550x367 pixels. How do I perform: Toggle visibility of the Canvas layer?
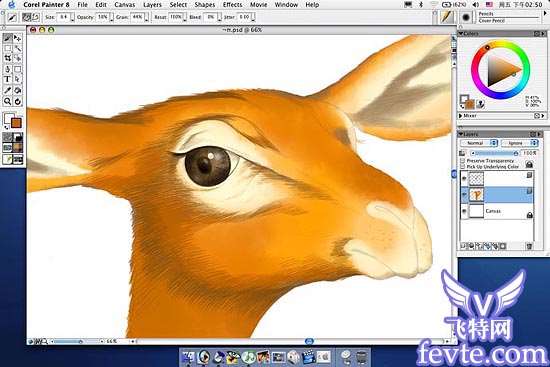coord(464,211)
